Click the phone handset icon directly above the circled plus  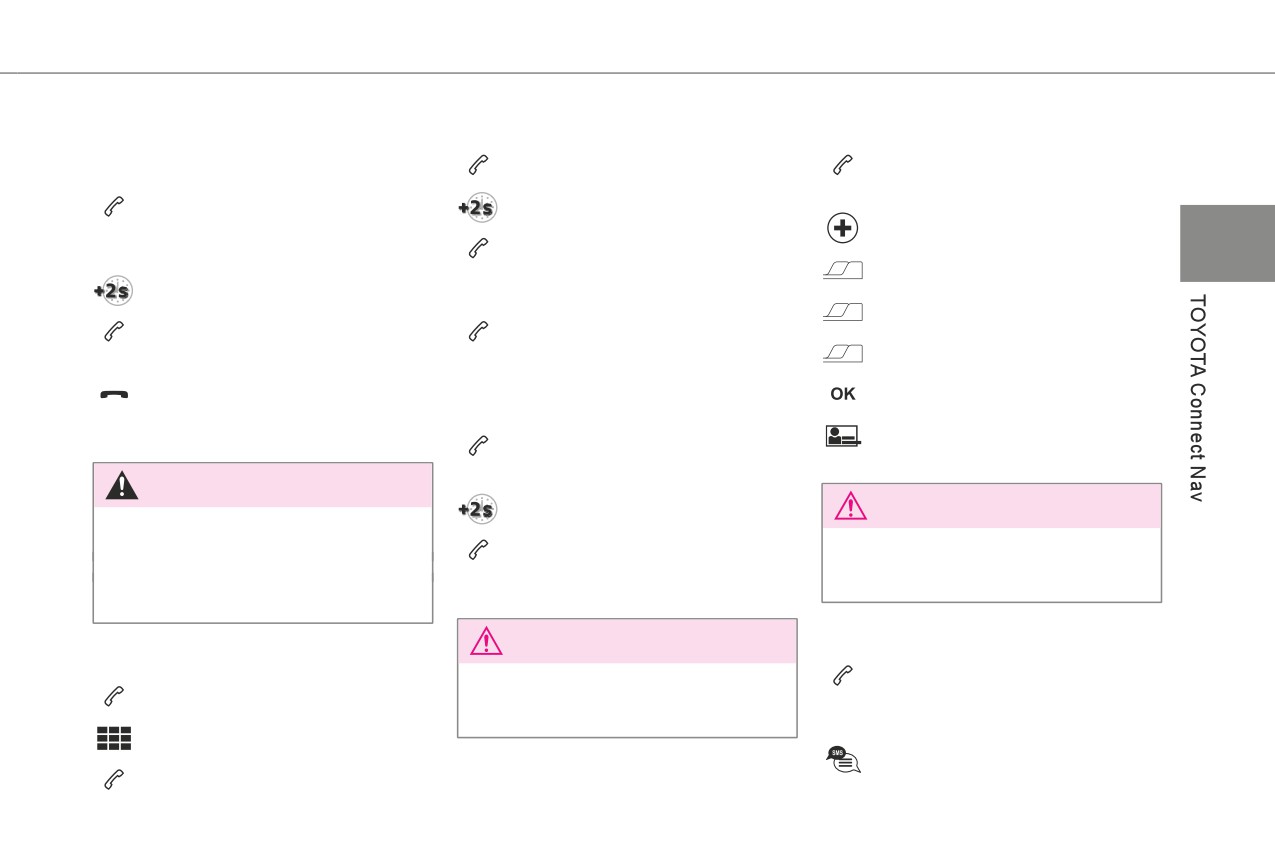[843, 164]
